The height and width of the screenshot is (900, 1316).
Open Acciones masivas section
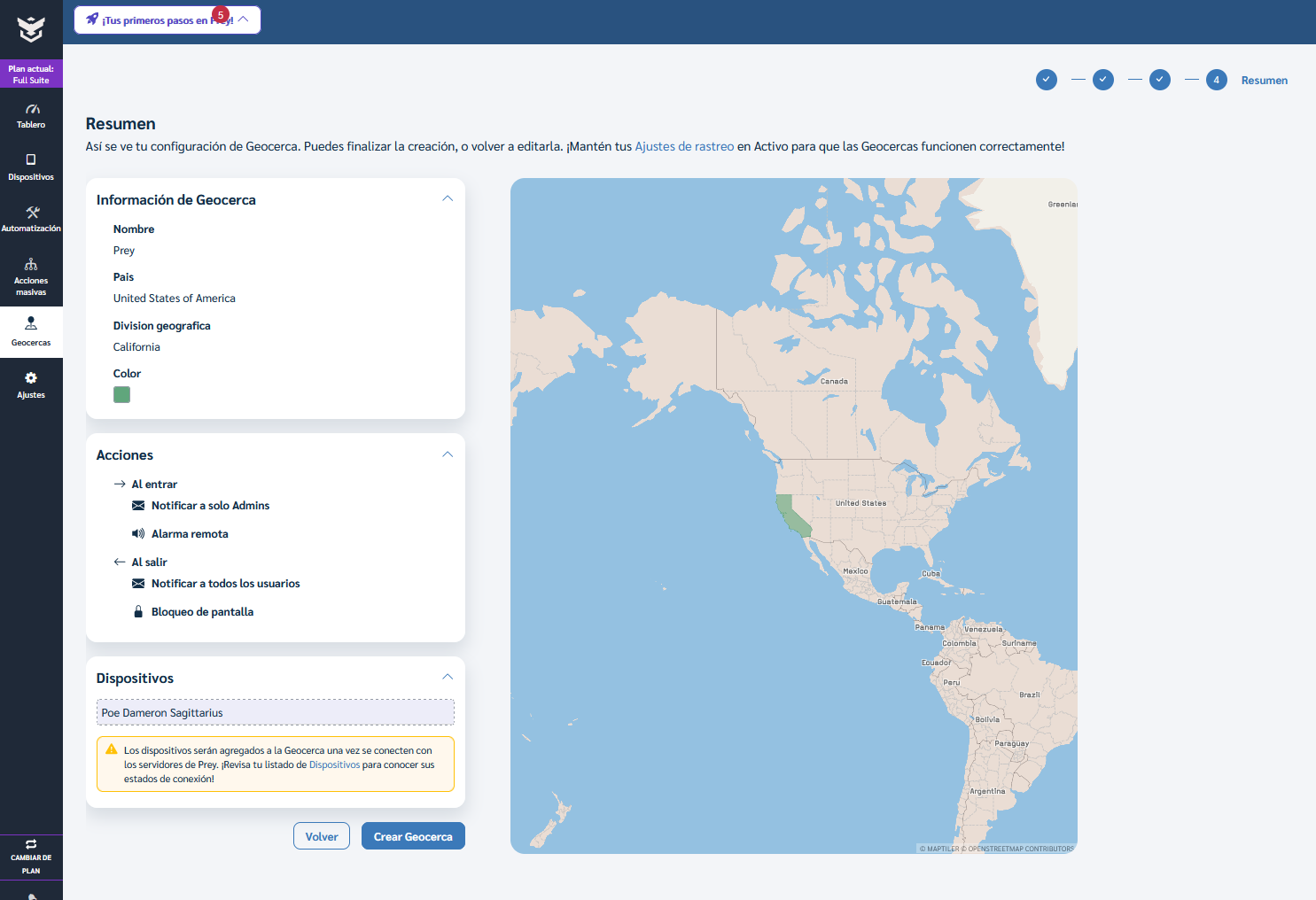click(31, 276)
